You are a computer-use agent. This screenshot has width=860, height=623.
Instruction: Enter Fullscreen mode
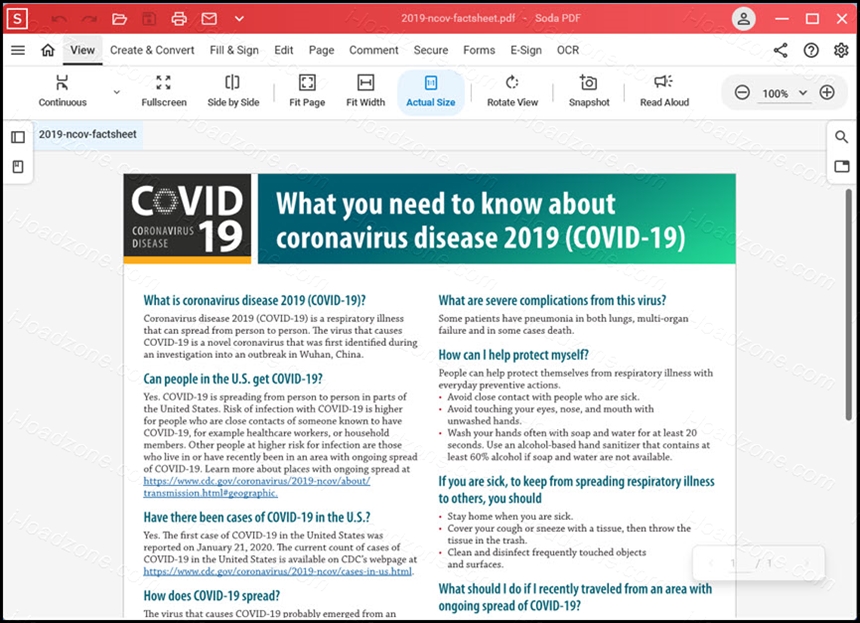pos(163,92)
